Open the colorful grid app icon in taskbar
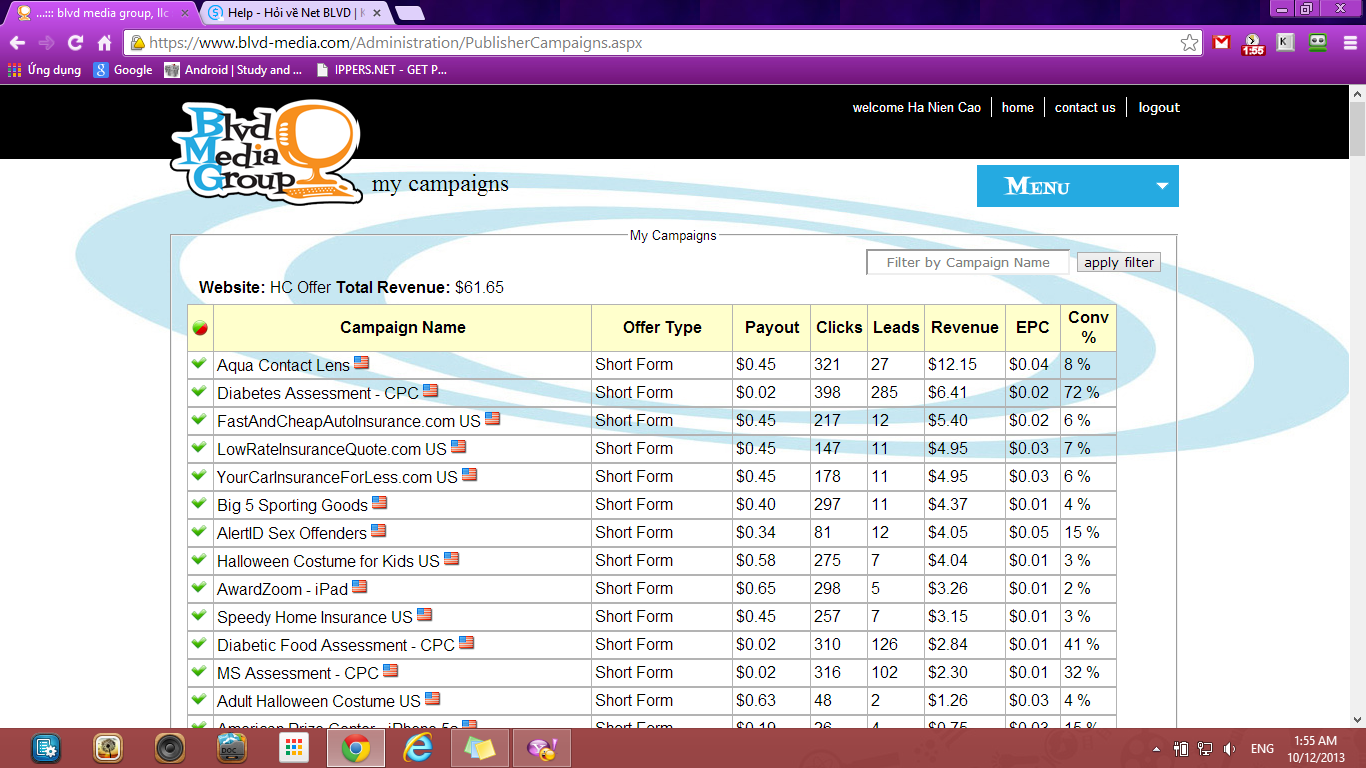Viewport: 1366px width, 768px height. (x=294, y=748)
